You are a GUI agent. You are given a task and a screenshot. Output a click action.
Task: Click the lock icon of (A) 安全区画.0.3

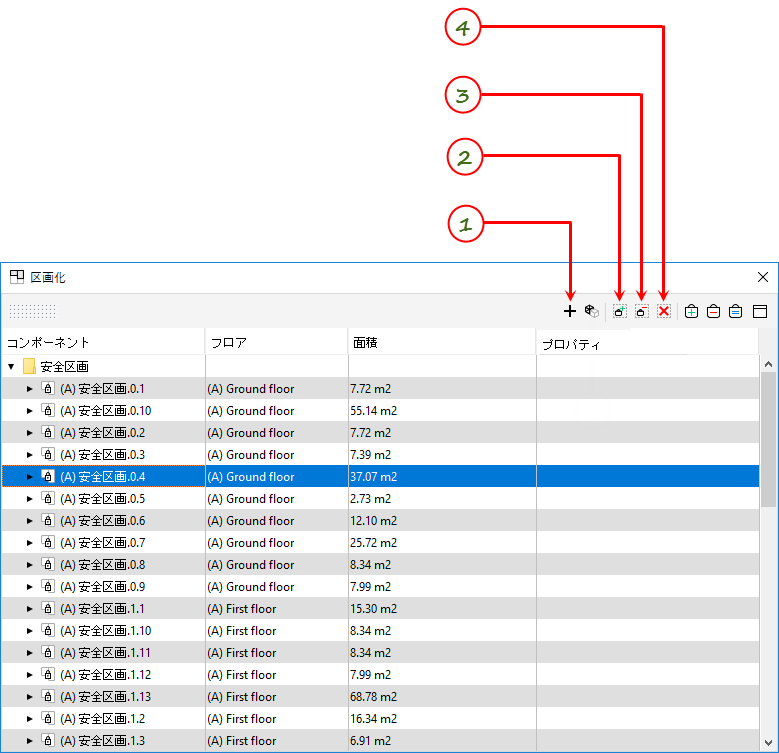pyautogui.click(x=48, y=454)
